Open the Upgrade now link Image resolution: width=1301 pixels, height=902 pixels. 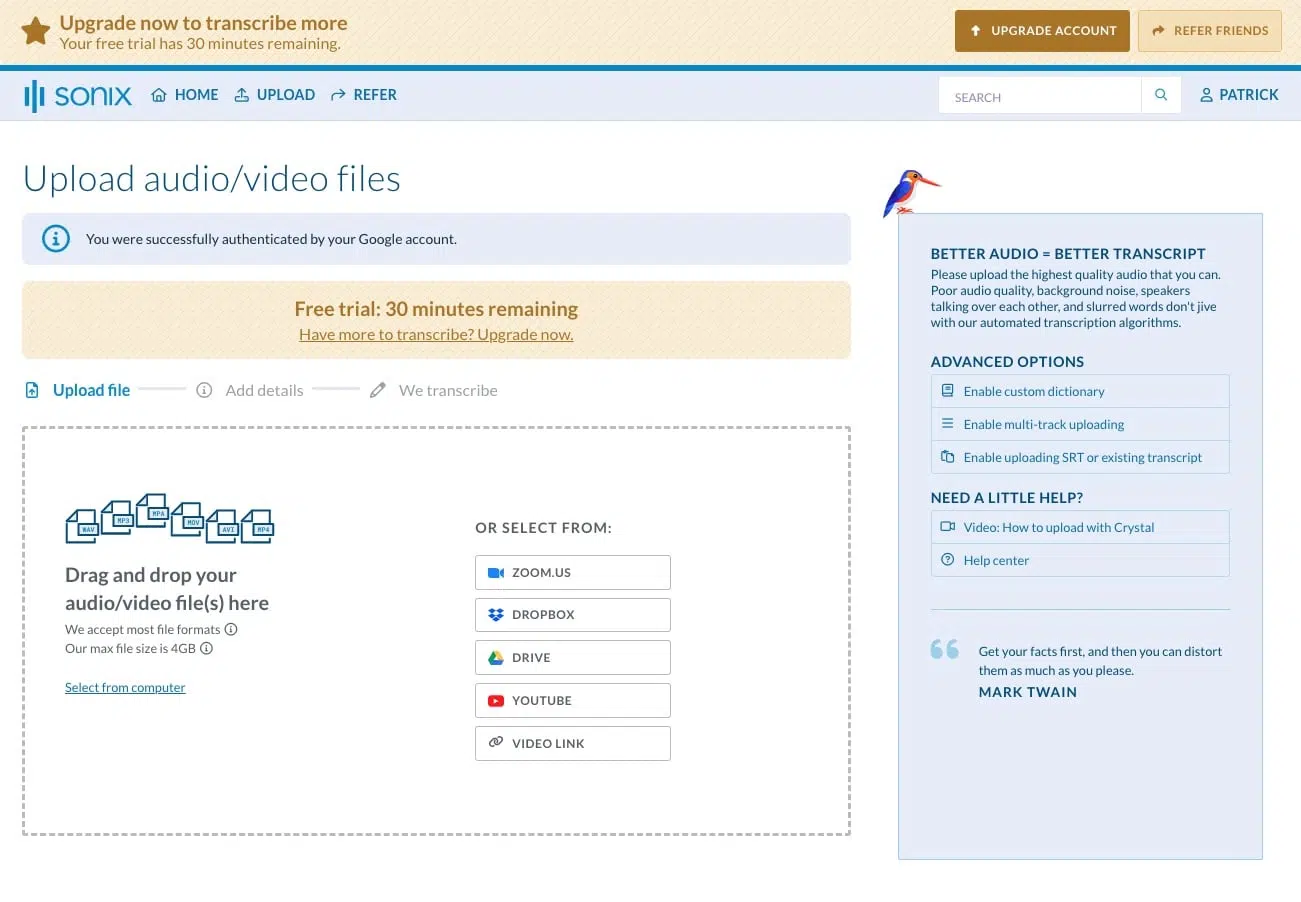coord(436,333)
